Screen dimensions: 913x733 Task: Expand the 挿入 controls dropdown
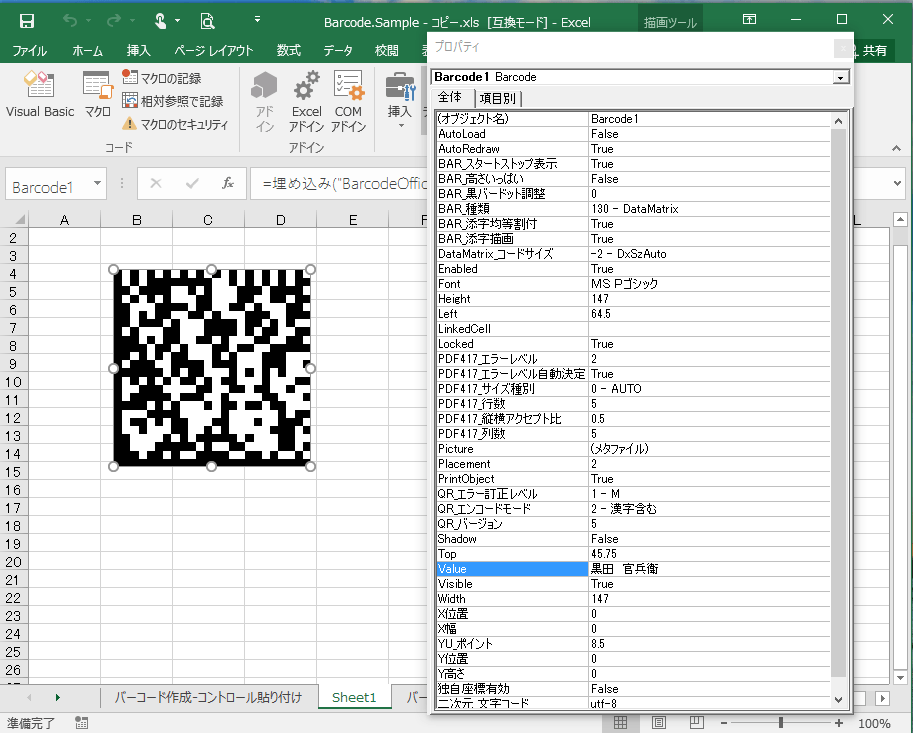(x=400, y=126)
